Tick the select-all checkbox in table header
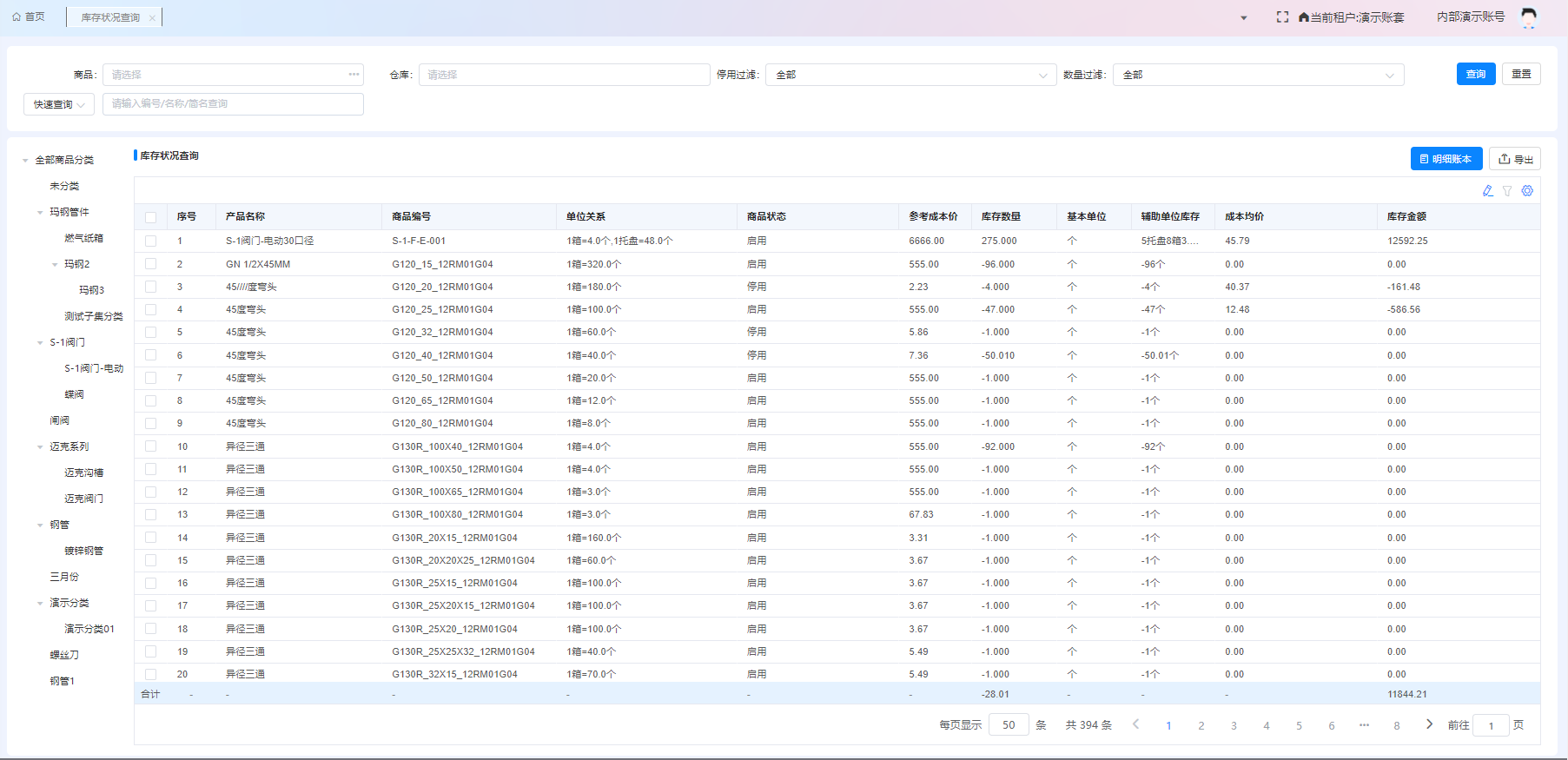Screen dimensions: 1568x760 pyautogui.click(x=151, y=217)
